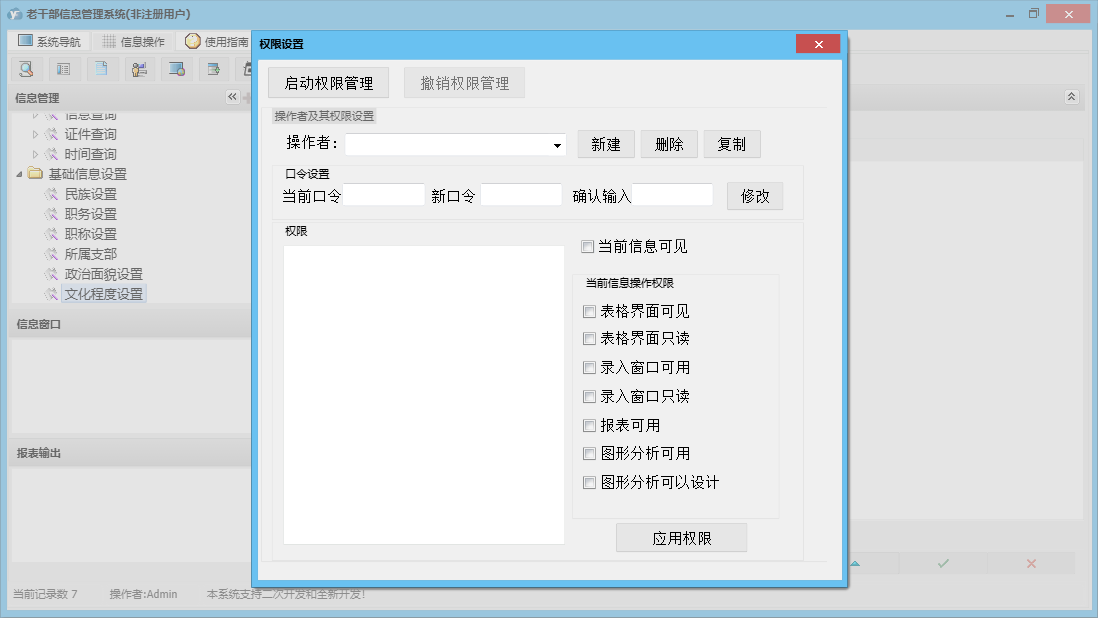Click the icon beside 职务设置

coord(51,214)
